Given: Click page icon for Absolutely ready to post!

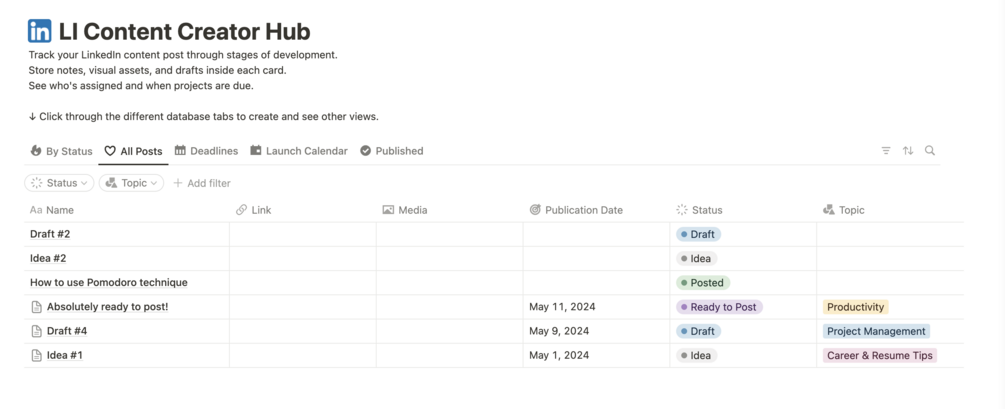Looking at the screenshot, I should (37, 307).
